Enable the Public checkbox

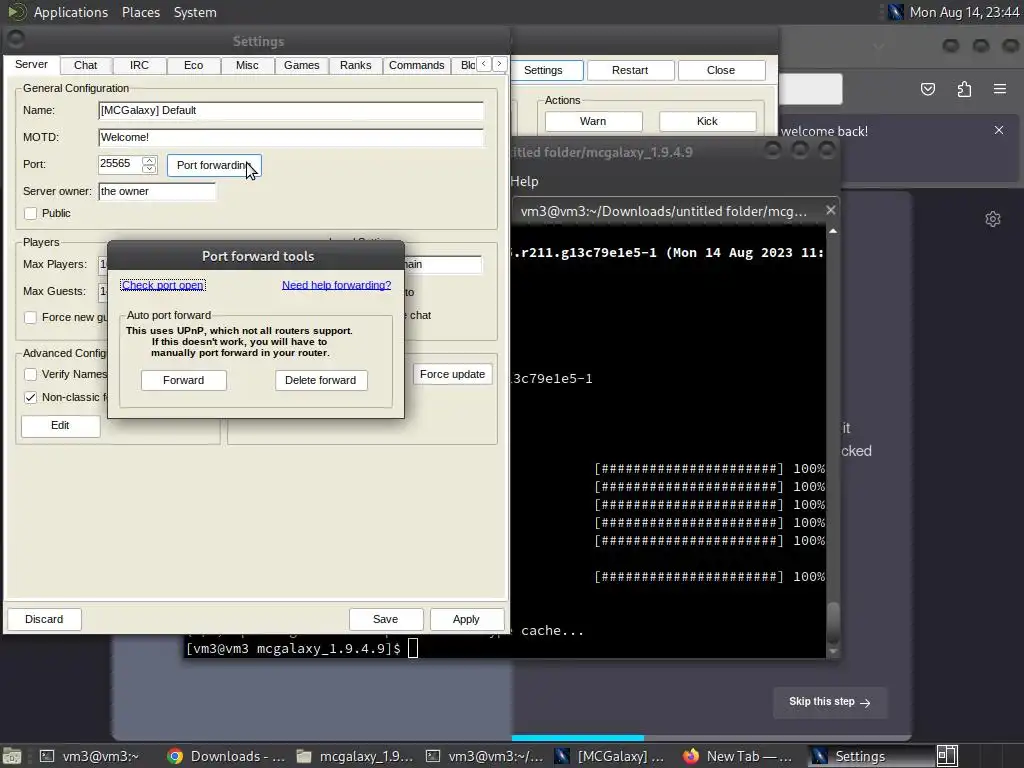point(31,214)
